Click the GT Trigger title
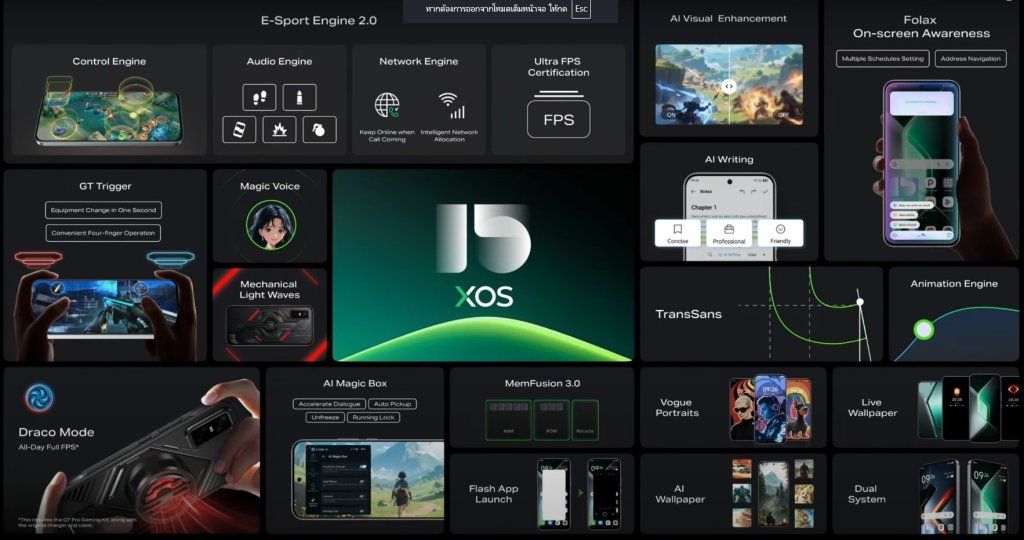1024x540 pixels. (x=105, y=186)
